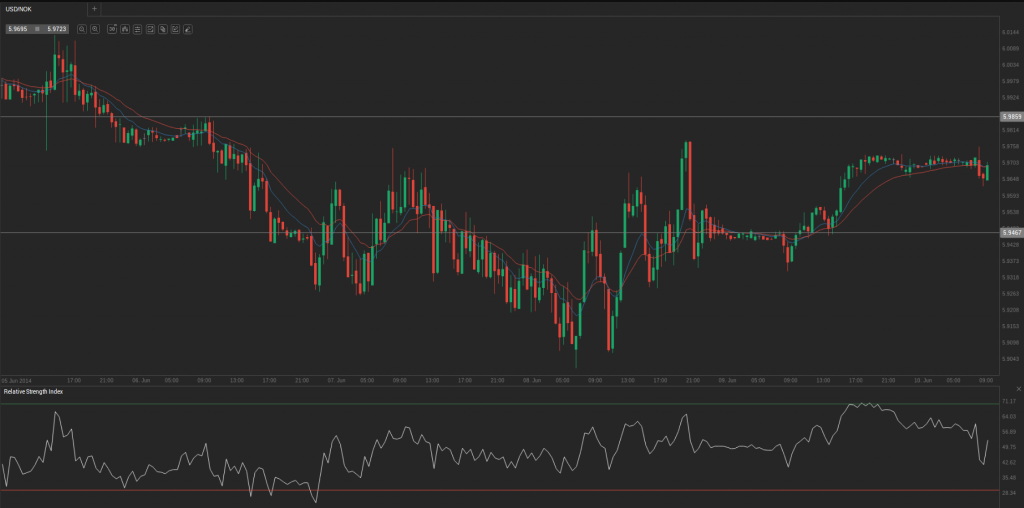Click the 05 Jun 2014 date label
The width and height of the screenshot is (1024, 508).
pyautogui.click(x=17, y=380)
